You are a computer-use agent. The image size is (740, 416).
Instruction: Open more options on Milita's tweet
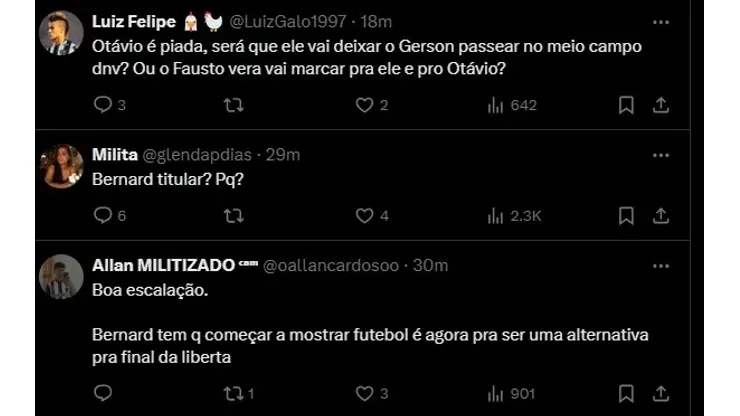661,155
